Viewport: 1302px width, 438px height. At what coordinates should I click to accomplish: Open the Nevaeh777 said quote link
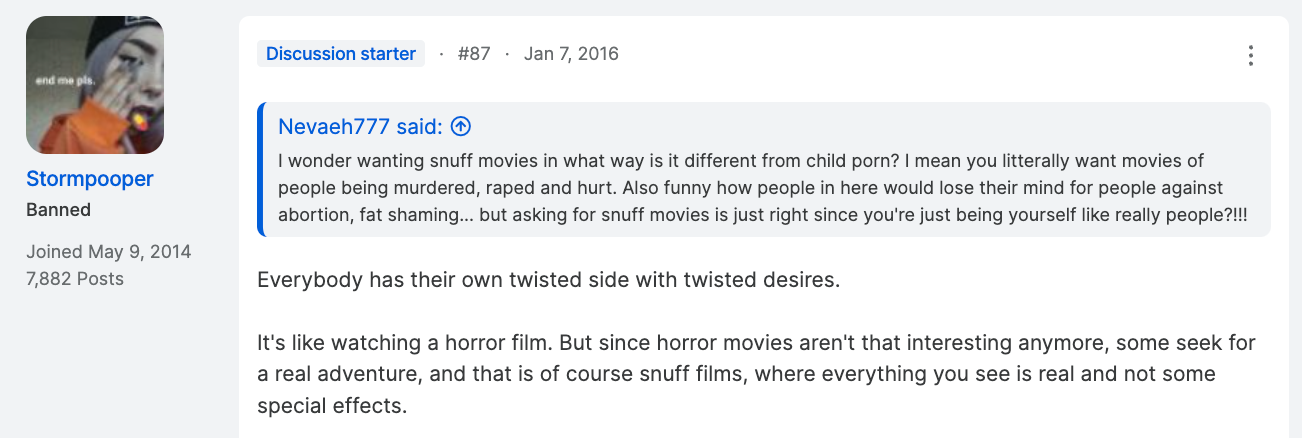pos(360,127)
